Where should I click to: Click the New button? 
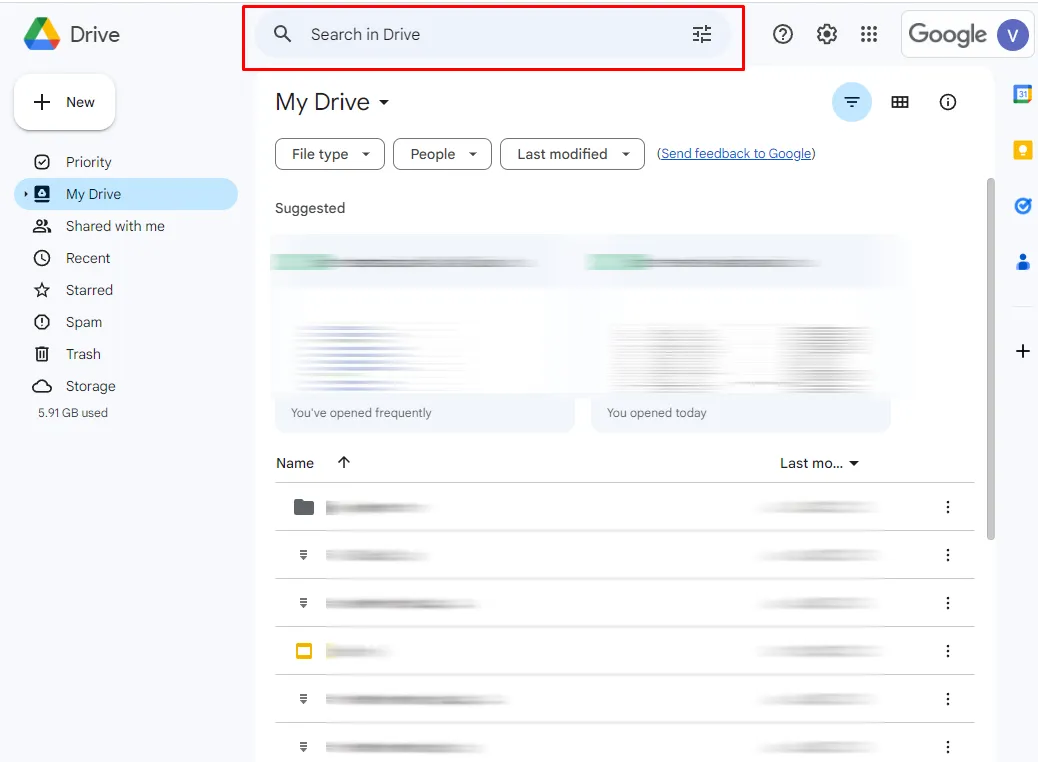click(65, 102)
